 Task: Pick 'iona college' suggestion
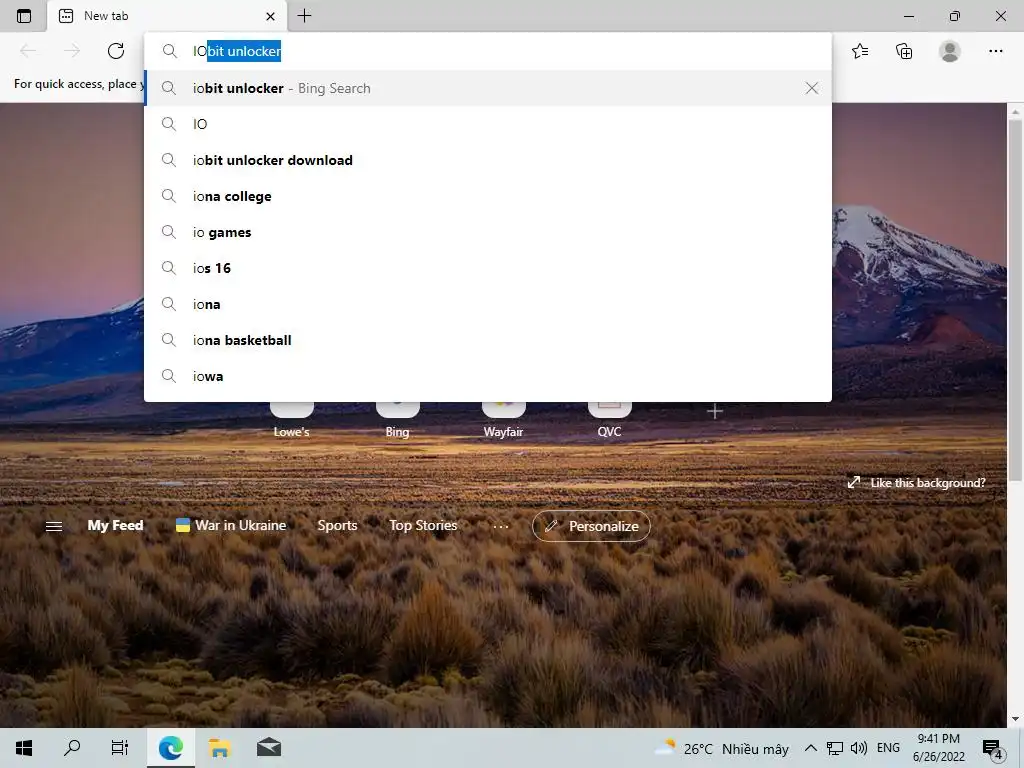point(487,196)
